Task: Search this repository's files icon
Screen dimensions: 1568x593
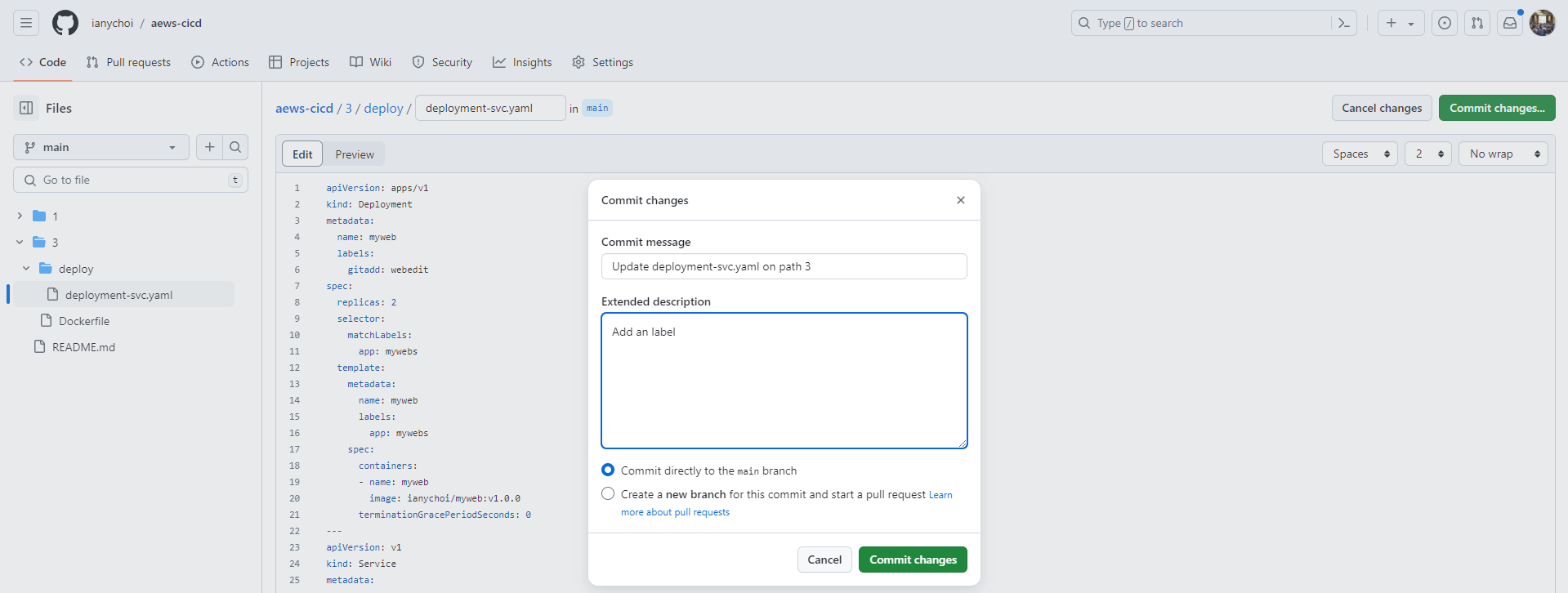Action: point(235,147)
